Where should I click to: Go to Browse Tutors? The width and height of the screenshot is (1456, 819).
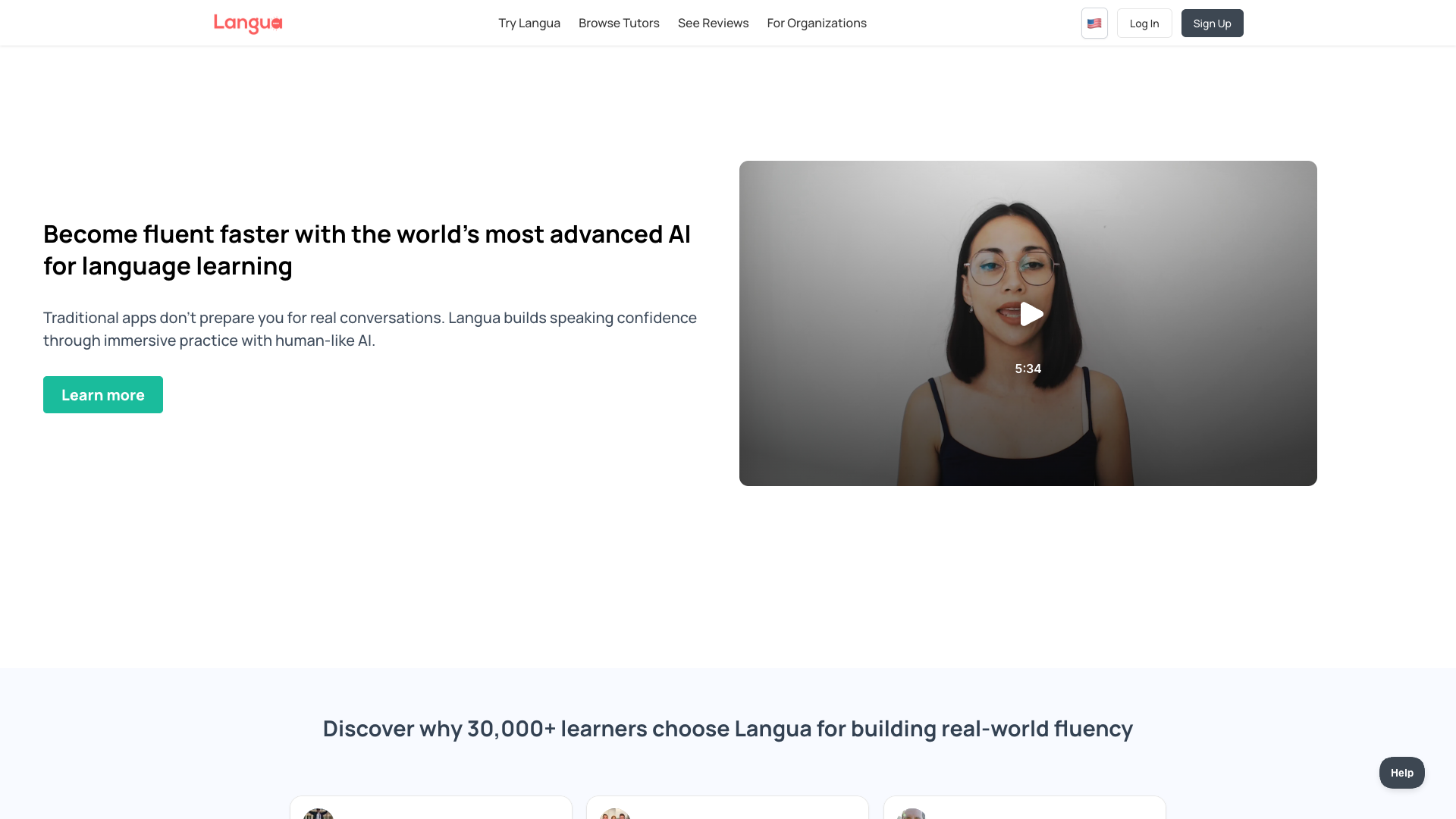point(619,24)
